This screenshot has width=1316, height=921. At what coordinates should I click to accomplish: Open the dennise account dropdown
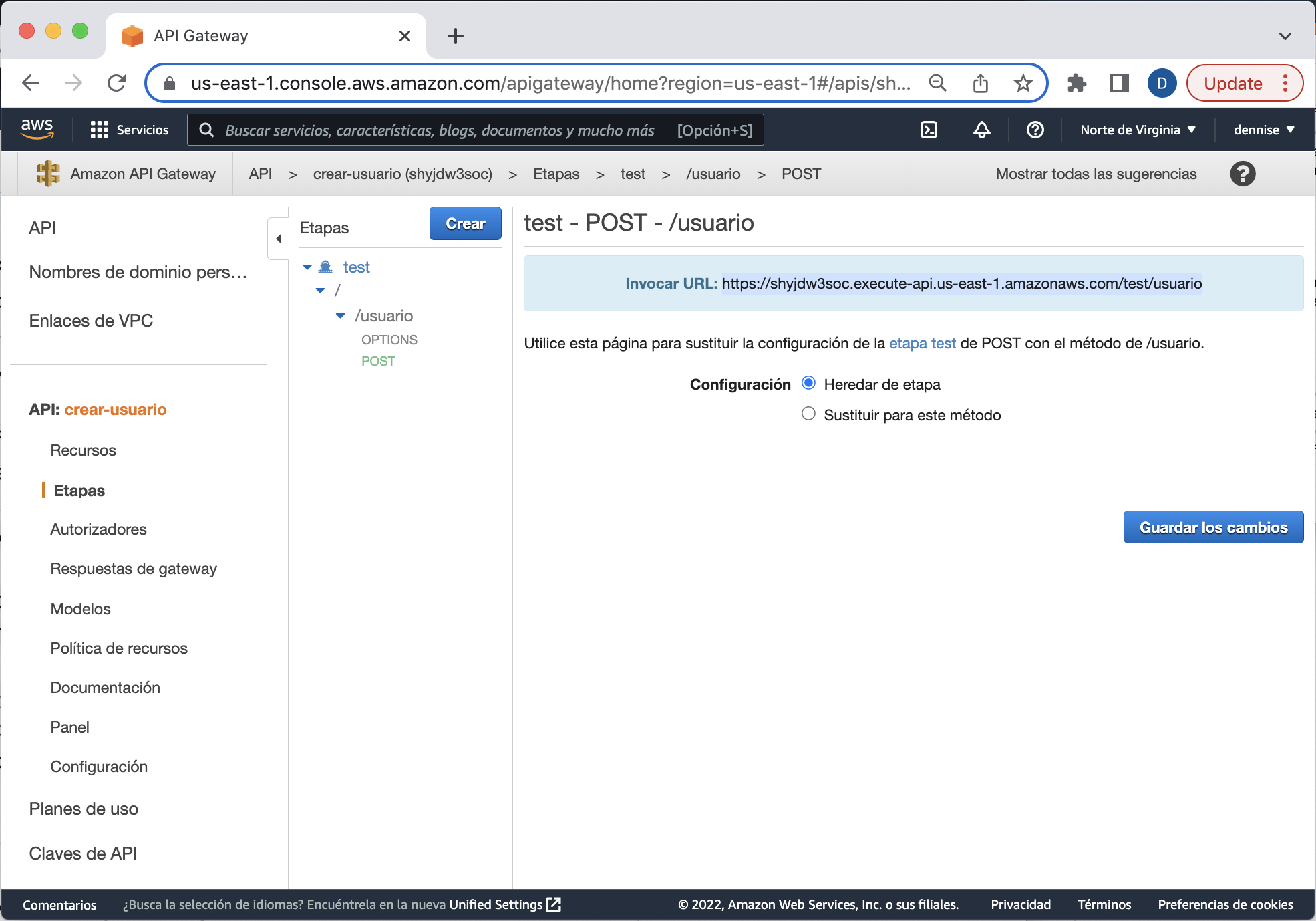pos(1263,130)
